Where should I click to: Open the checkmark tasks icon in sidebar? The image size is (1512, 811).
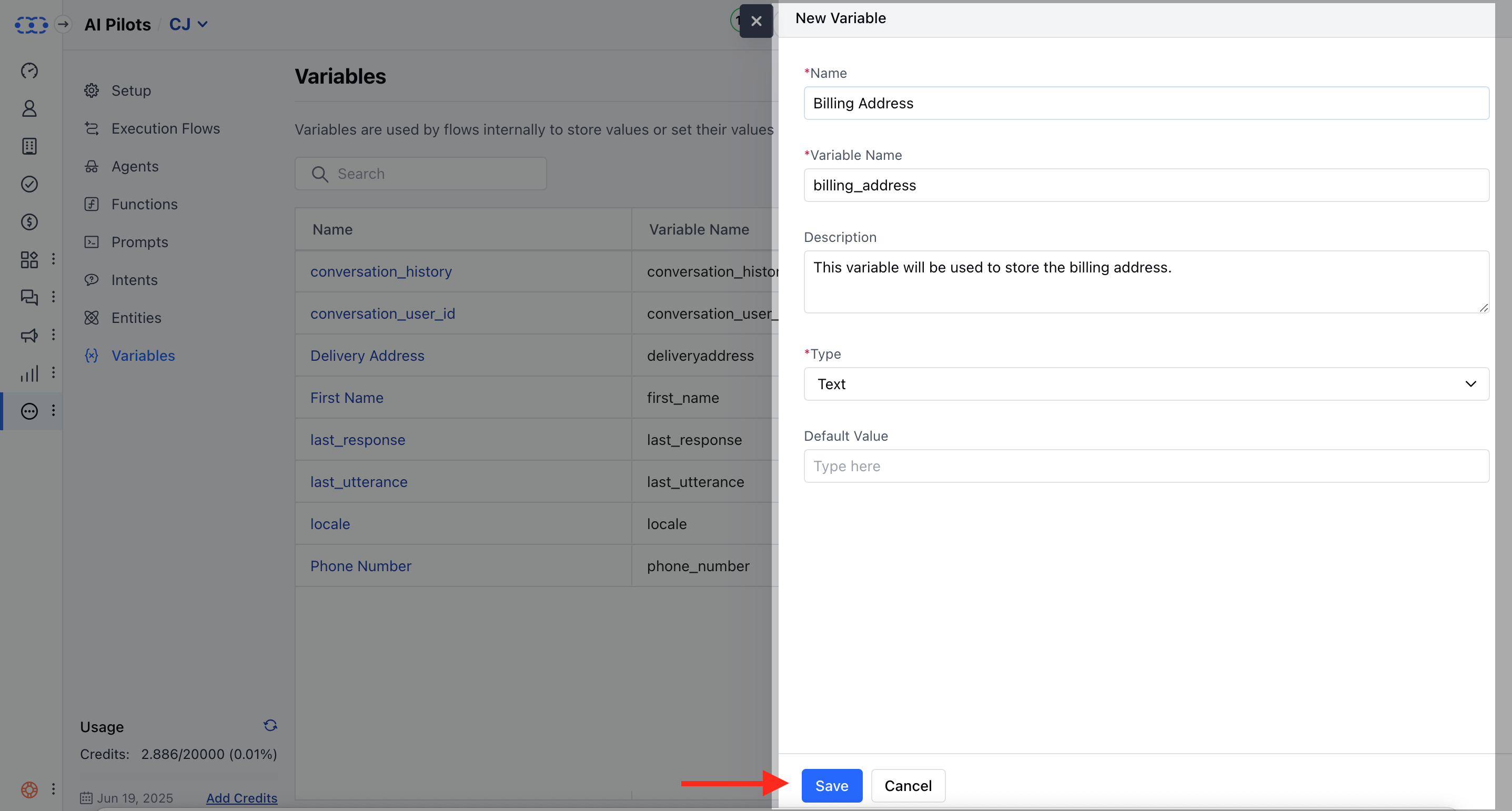pyautogui.click(x=29, y=184)
